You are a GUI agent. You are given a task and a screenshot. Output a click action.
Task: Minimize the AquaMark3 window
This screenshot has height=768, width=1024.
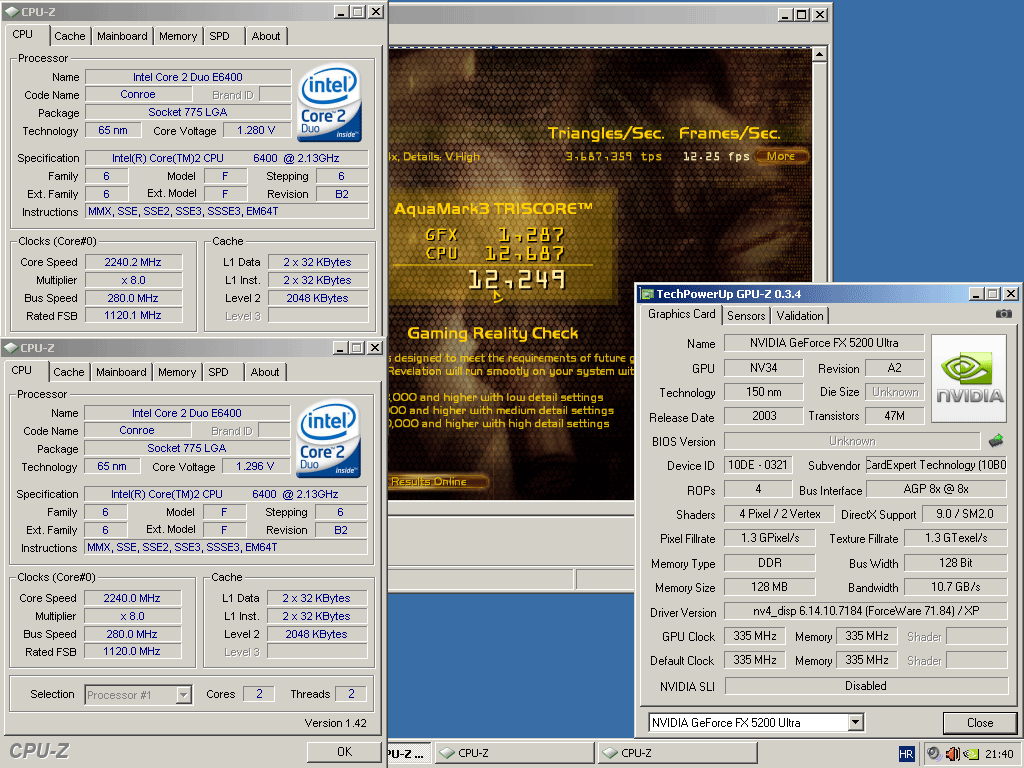click(x=785, y=14)
